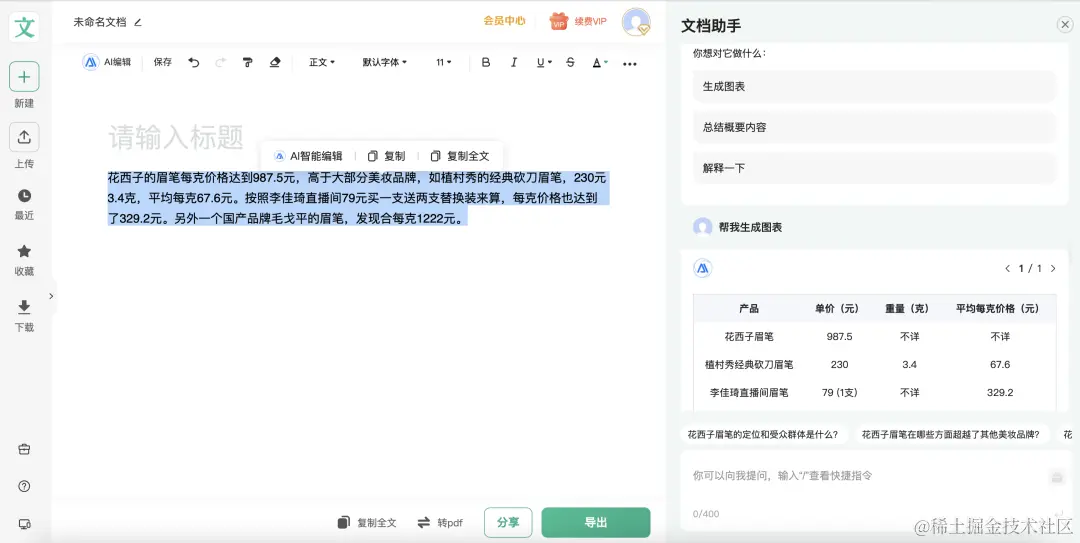Click 保存 to save document

pos(163,62)
